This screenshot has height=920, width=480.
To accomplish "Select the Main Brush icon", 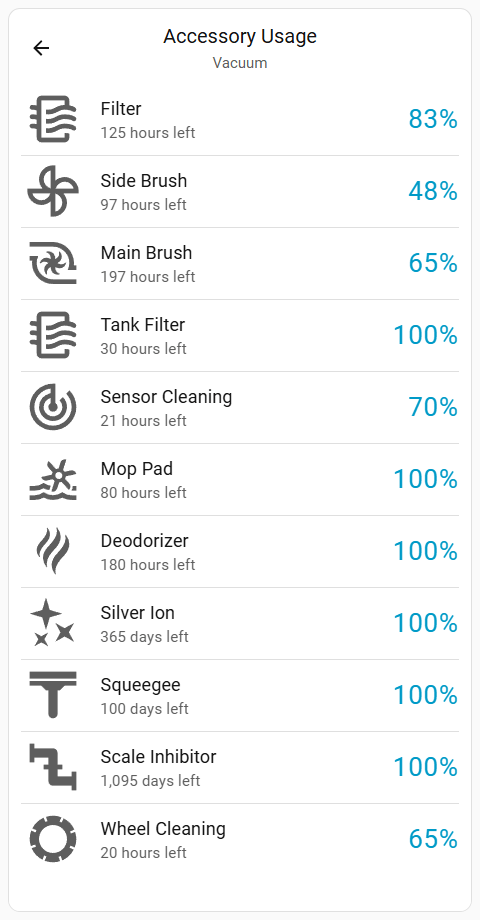I will [x=53, y=263].
